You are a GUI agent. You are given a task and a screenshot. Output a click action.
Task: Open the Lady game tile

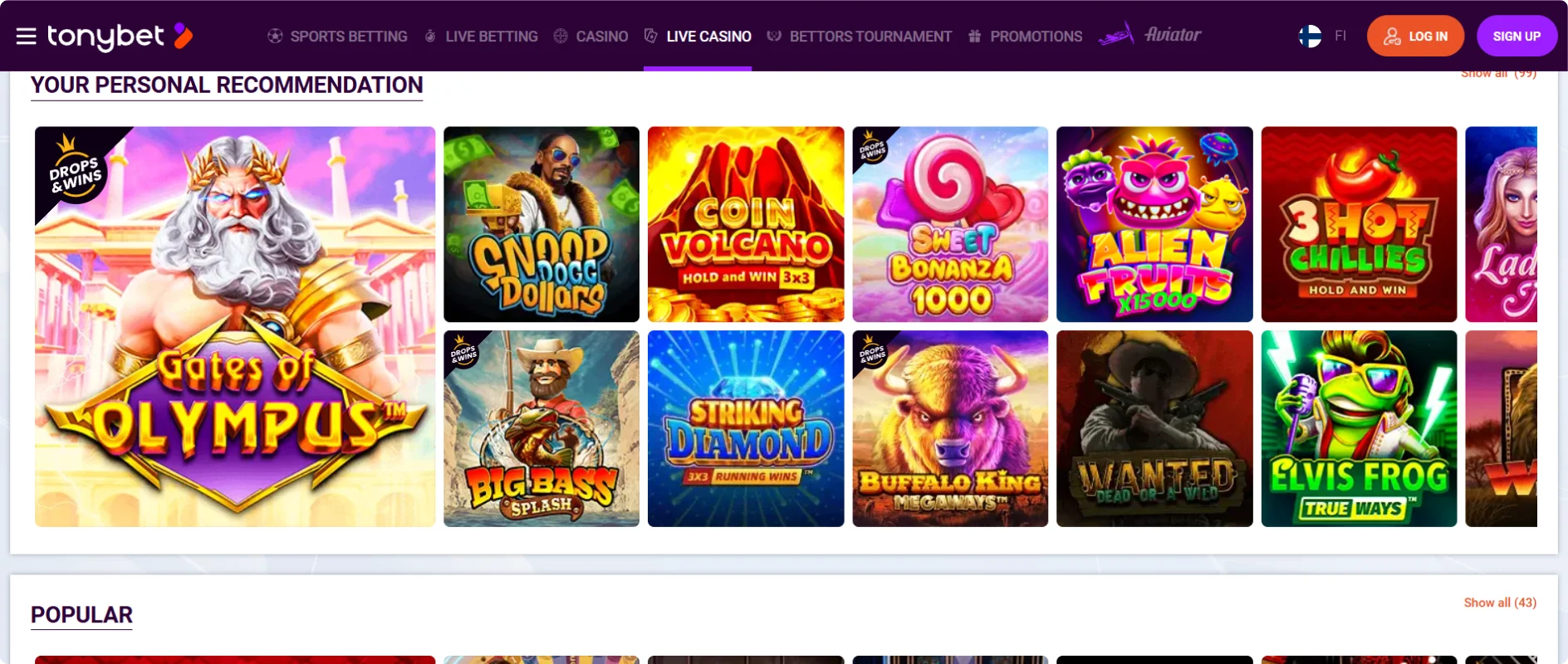(x=1501, y=224)
